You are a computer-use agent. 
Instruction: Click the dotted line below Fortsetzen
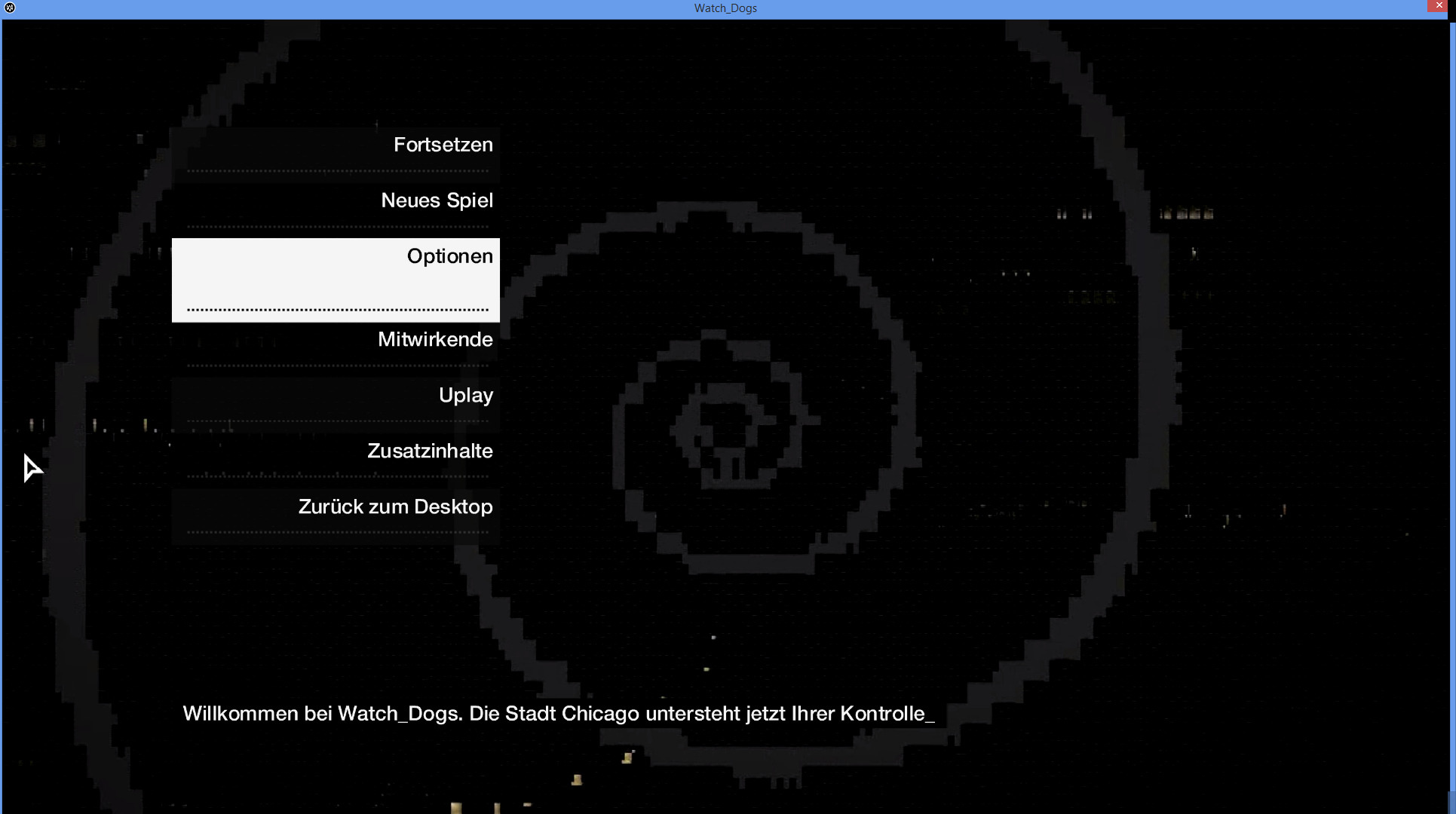point(338,171)
